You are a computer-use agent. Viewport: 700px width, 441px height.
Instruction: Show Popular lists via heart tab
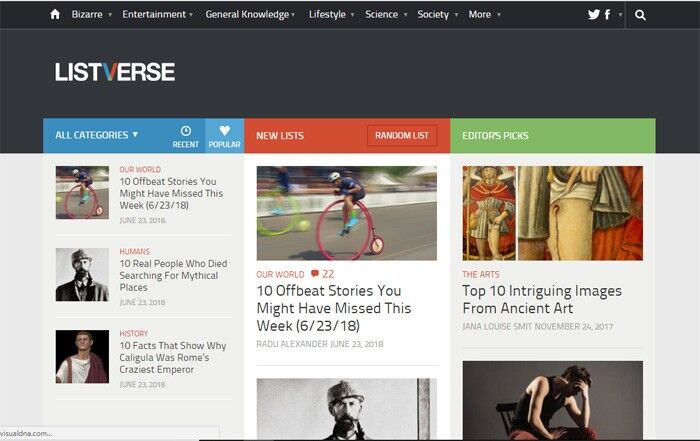[x=225, y=136]
